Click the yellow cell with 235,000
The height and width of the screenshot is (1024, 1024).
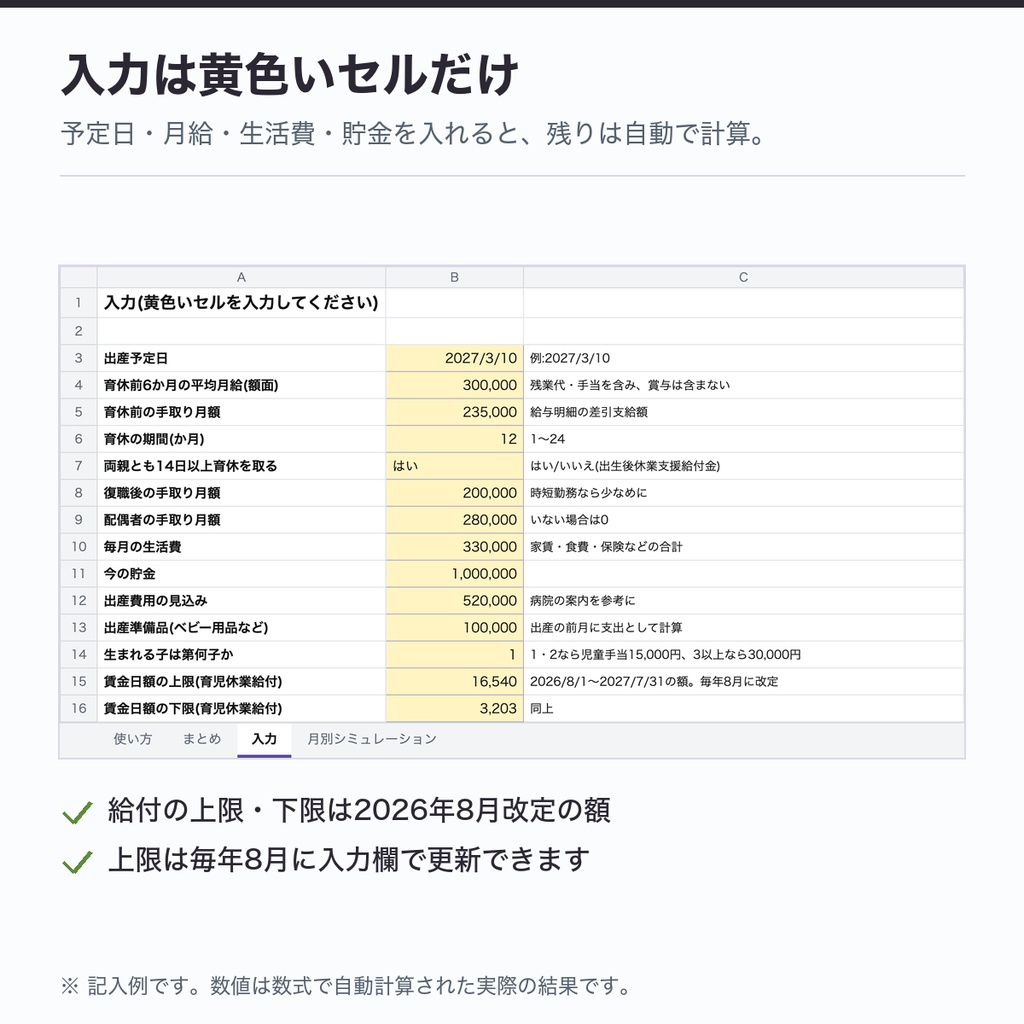tap(455, 412)
